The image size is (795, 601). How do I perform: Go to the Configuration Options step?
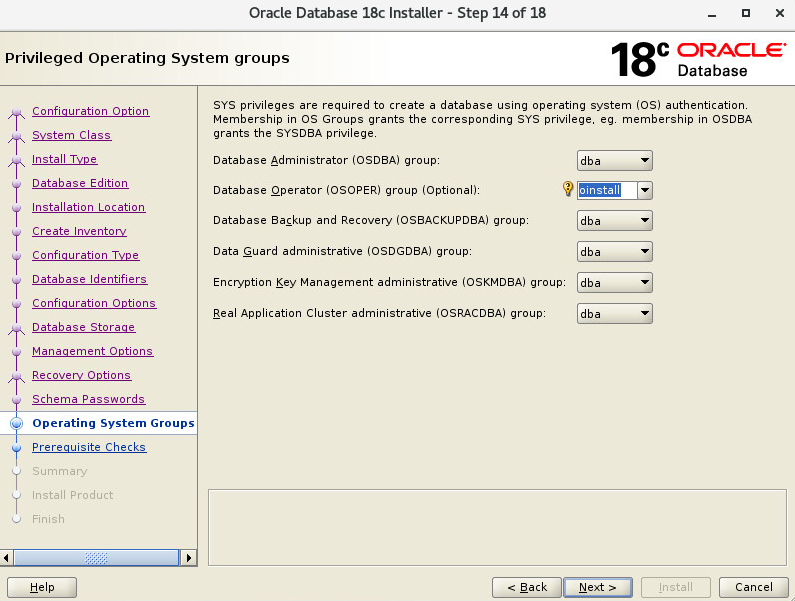coord(94,303)
